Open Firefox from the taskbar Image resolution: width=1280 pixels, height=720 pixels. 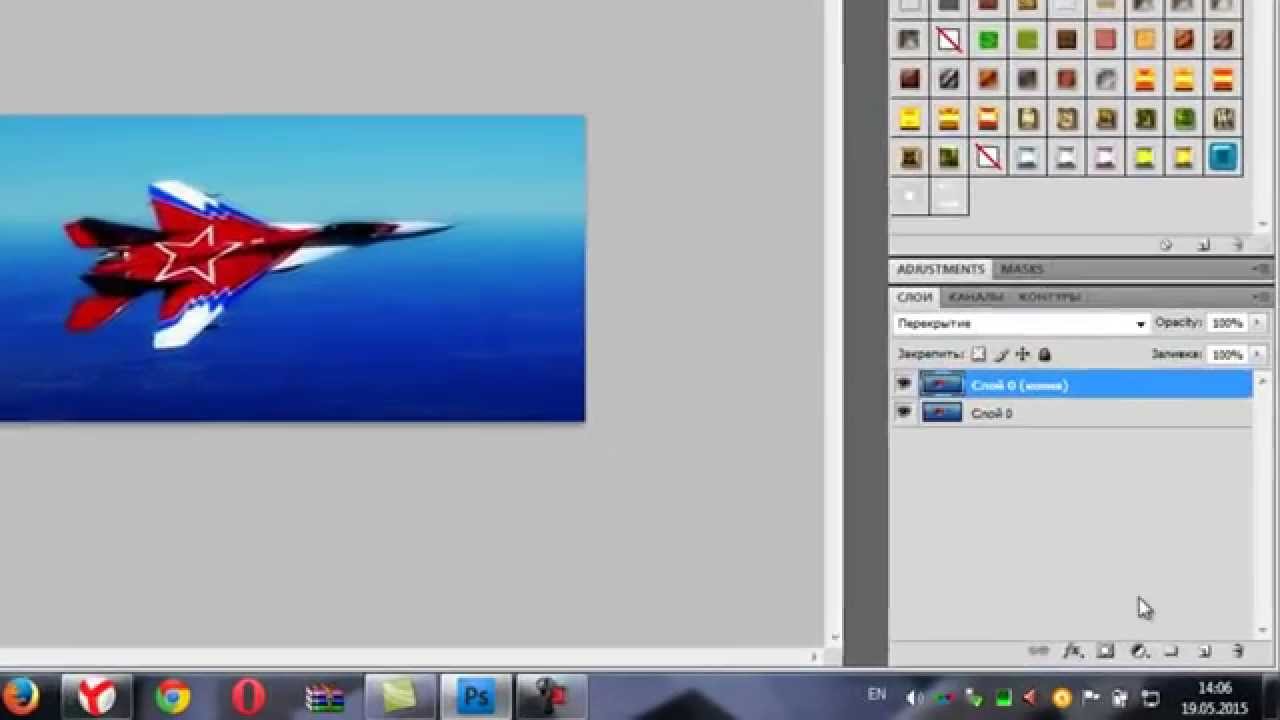(20, 696)
